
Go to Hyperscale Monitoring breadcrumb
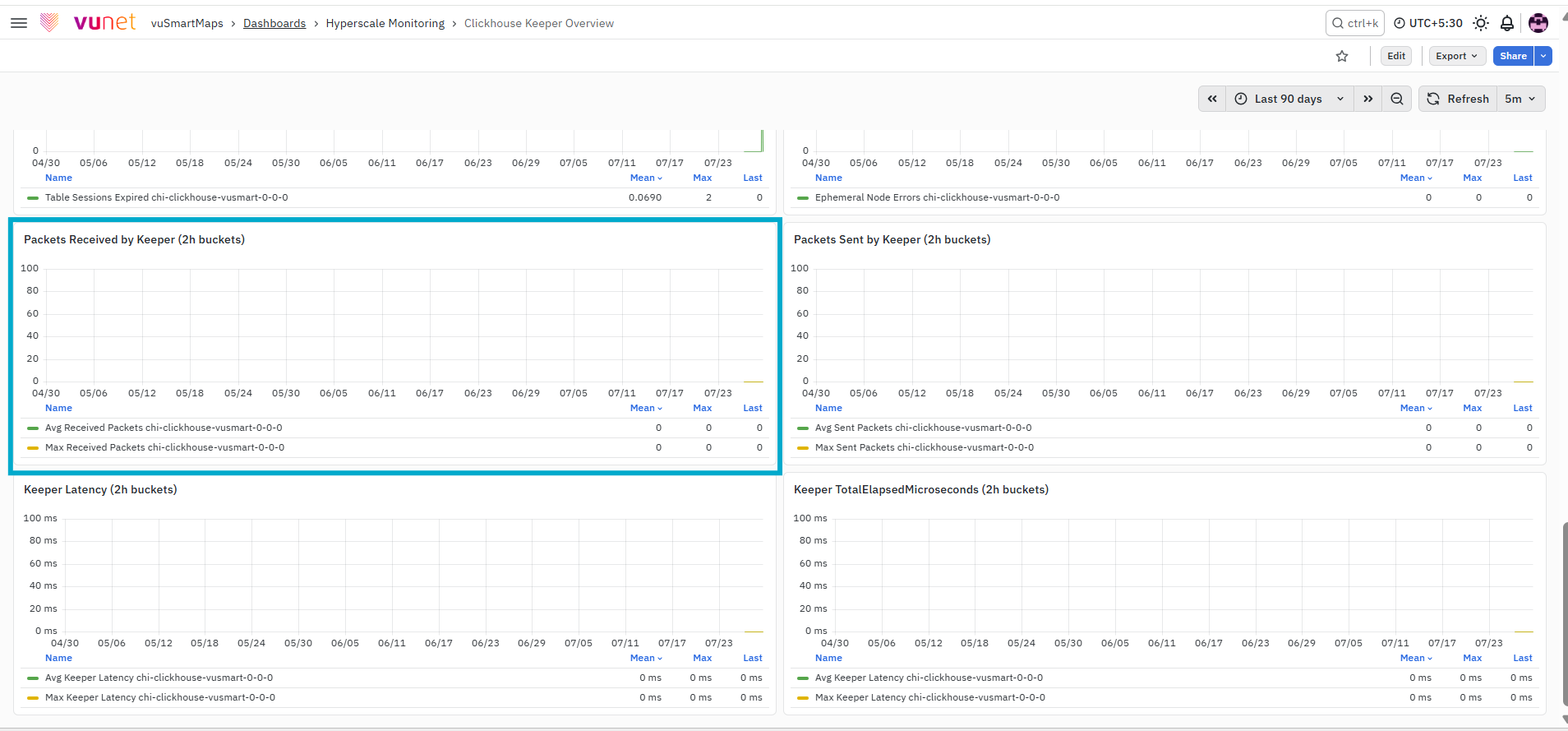(x=385, y=23)
